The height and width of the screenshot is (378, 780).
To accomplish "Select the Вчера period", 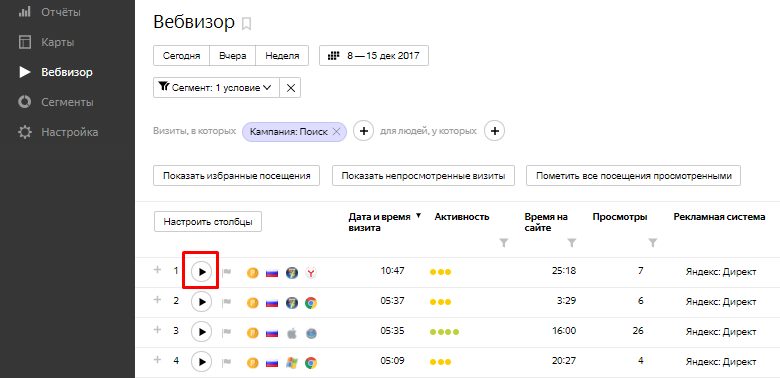I will pos(233,56).
